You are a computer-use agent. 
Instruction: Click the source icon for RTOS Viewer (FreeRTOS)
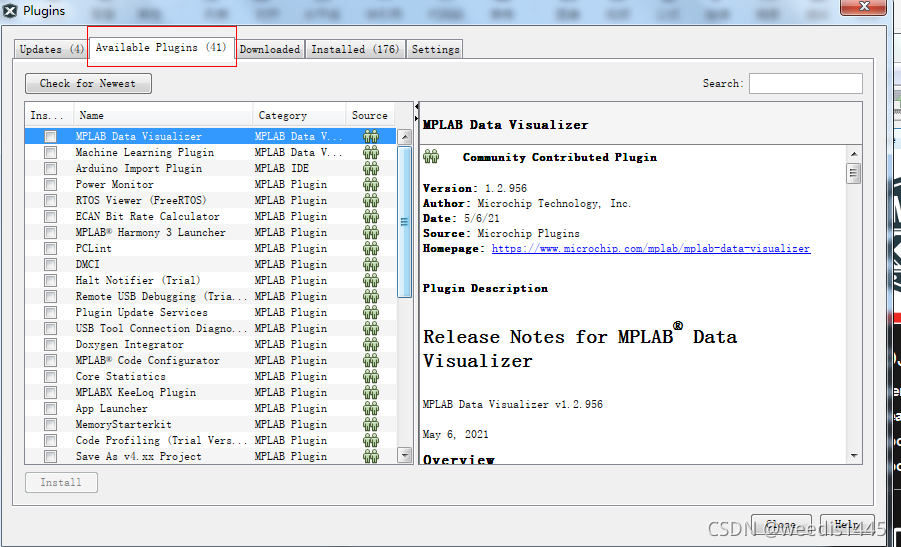point(371,201)
